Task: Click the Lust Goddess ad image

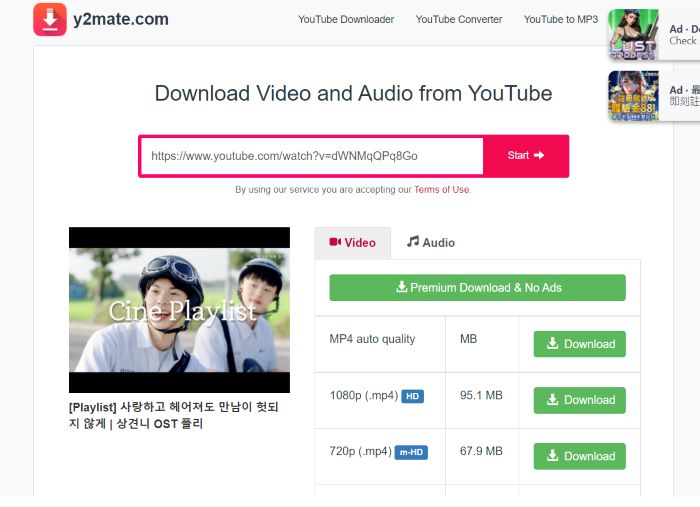Action: pos(633,34)
